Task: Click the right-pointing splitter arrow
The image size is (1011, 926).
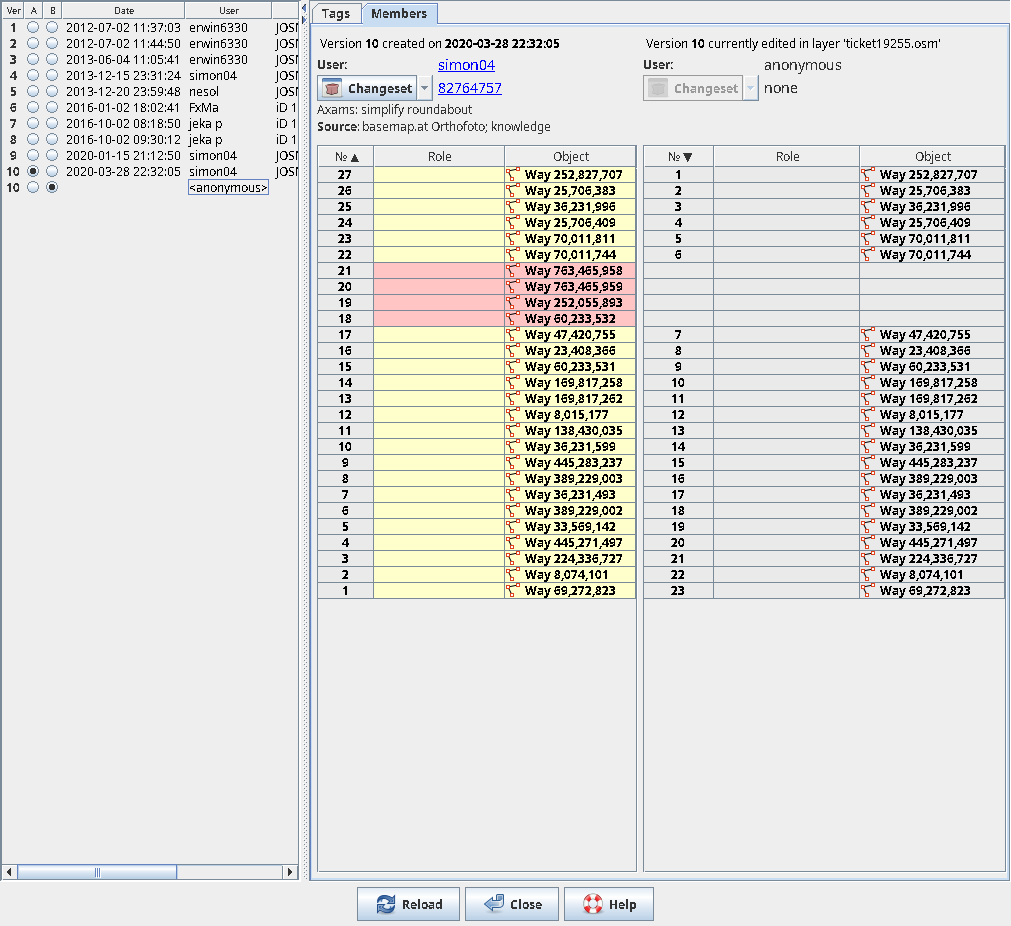Action: (304, 19)
